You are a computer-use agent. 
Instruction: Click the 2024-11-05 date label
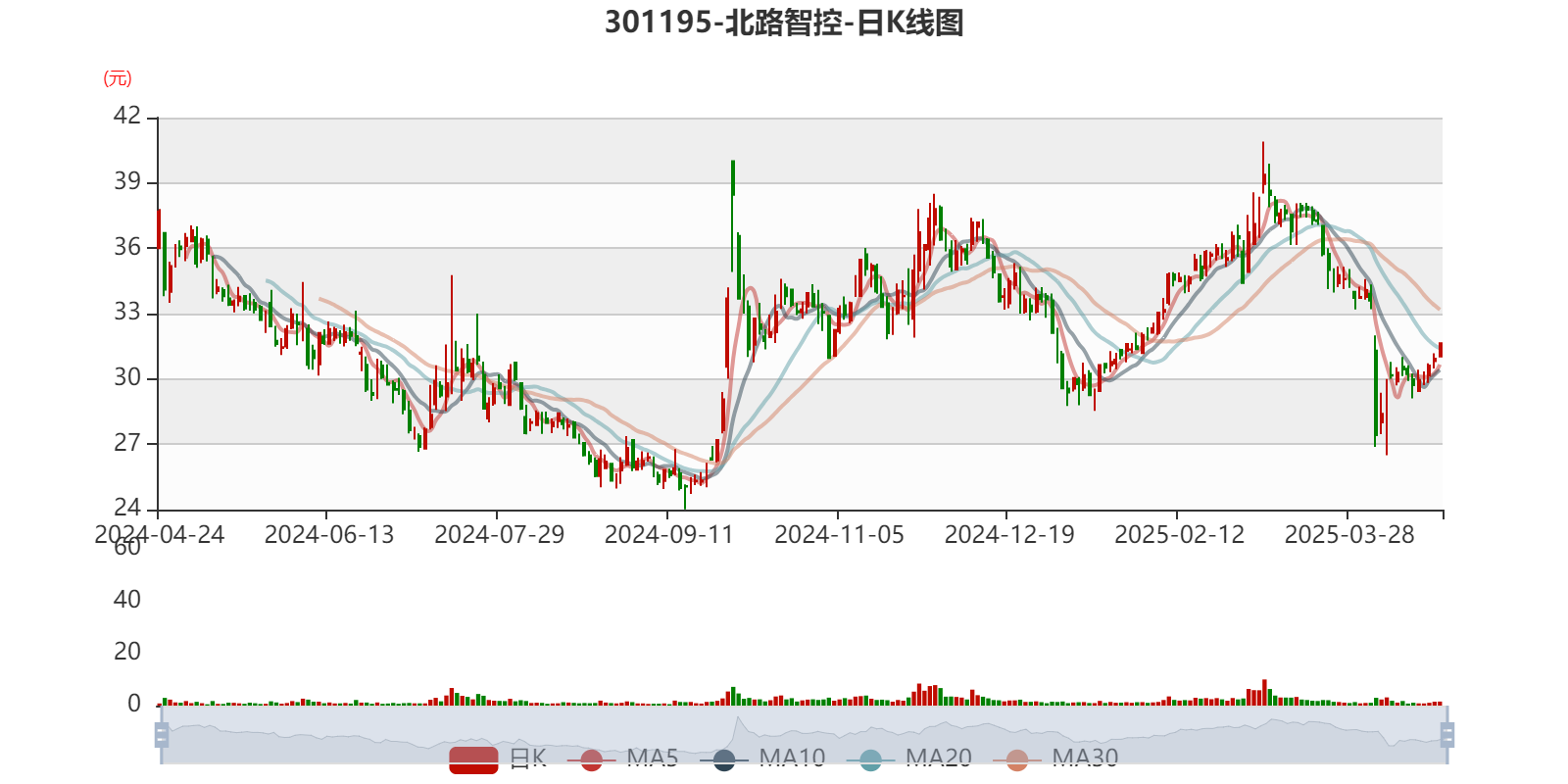point(840,534)
